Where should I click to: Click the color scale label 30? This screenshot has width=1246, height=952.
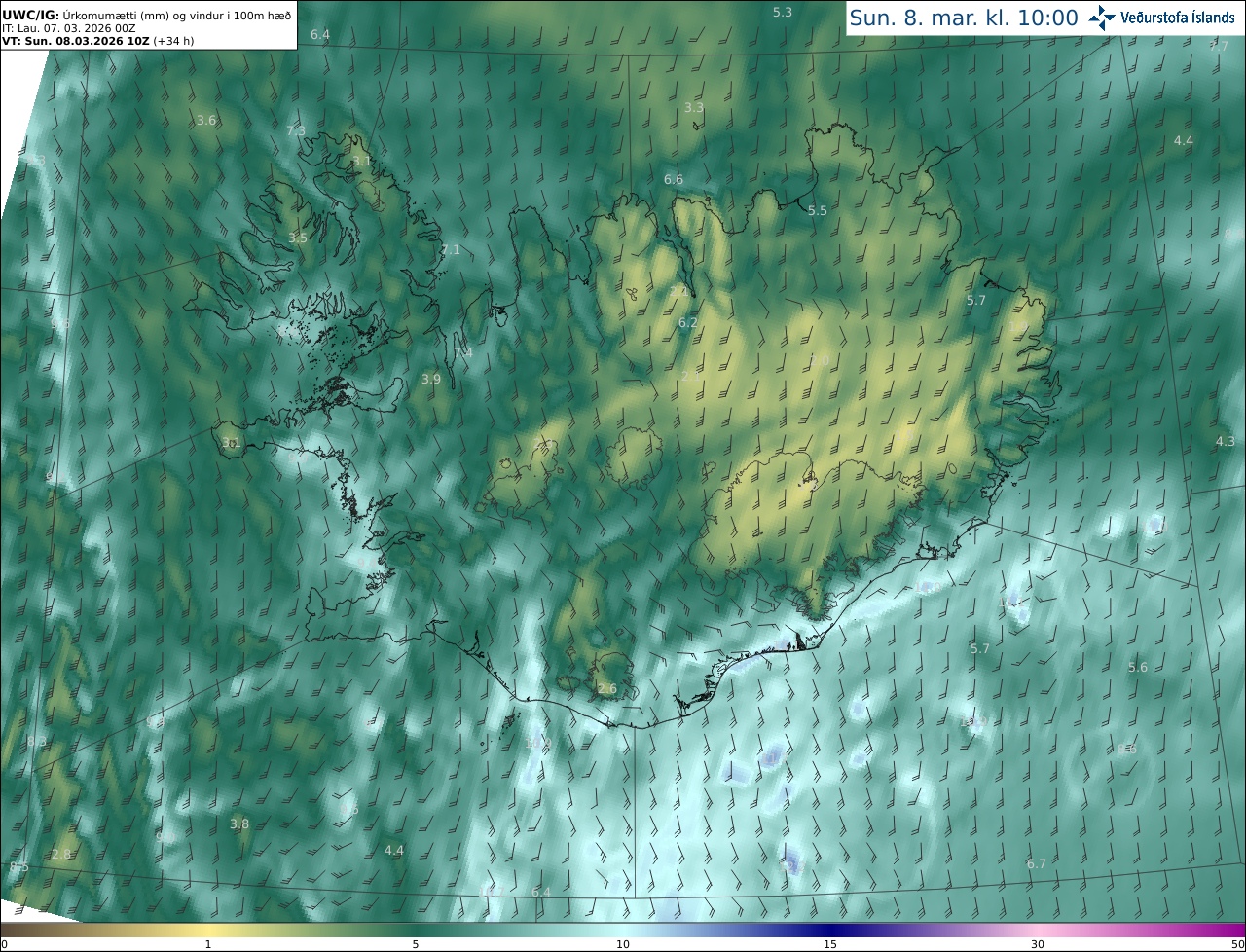pos(1038,944)
